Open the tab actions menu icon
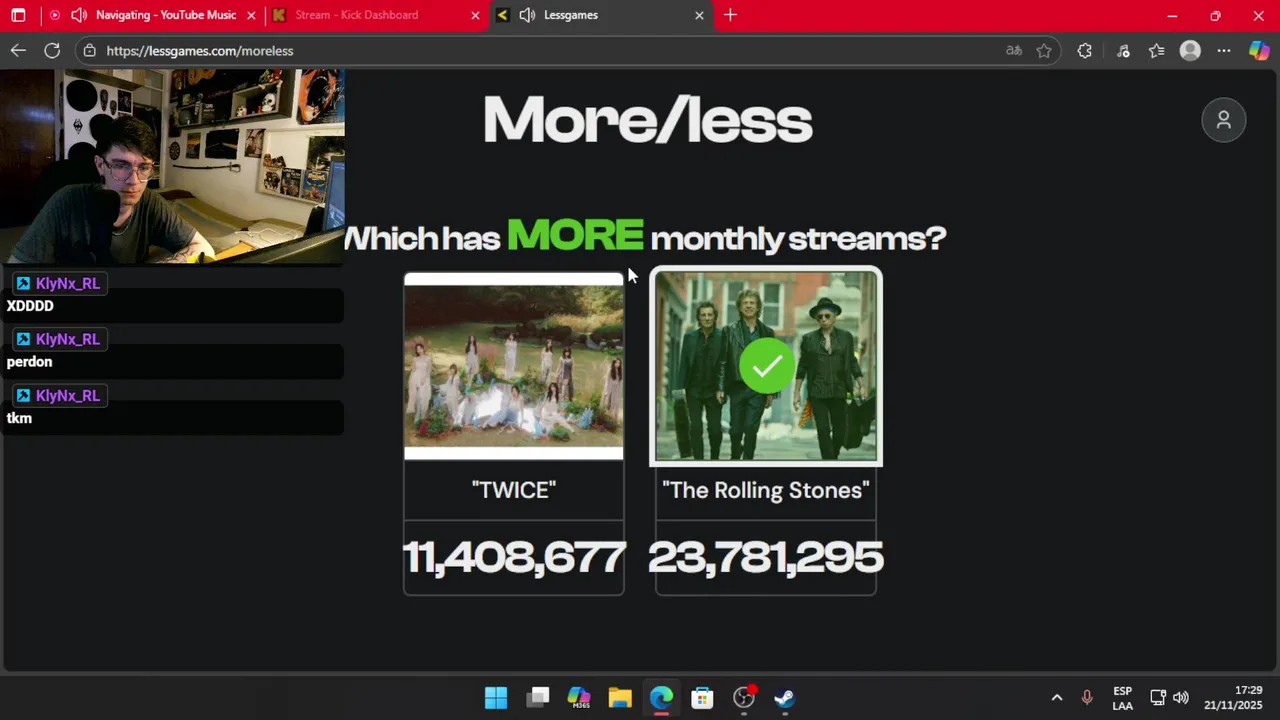The height and width of the screenshot is (720, 1280). (x=18, y=15)
